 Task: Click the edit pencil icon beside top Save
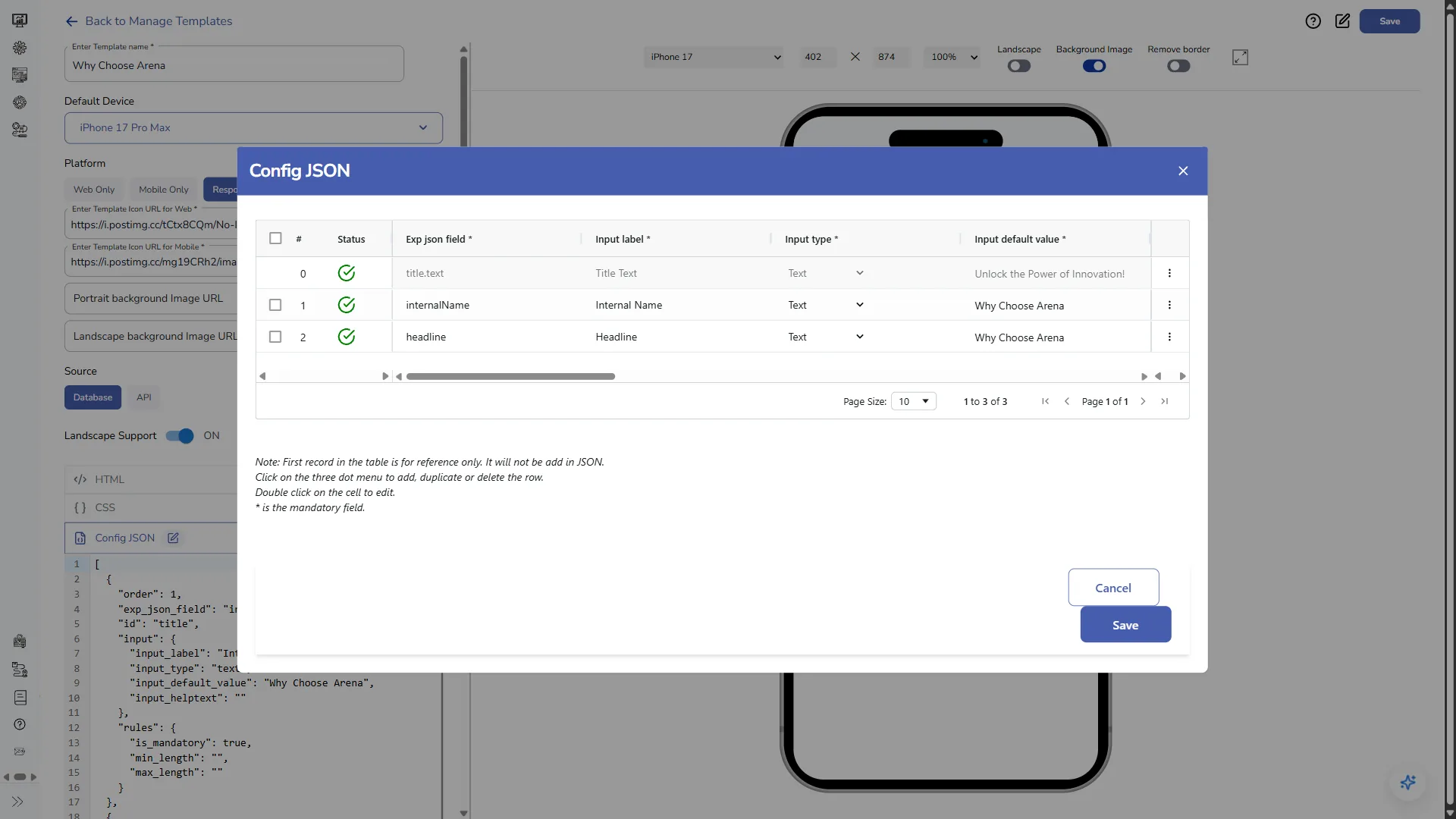pyautogui.click(x=1342, y=21)
